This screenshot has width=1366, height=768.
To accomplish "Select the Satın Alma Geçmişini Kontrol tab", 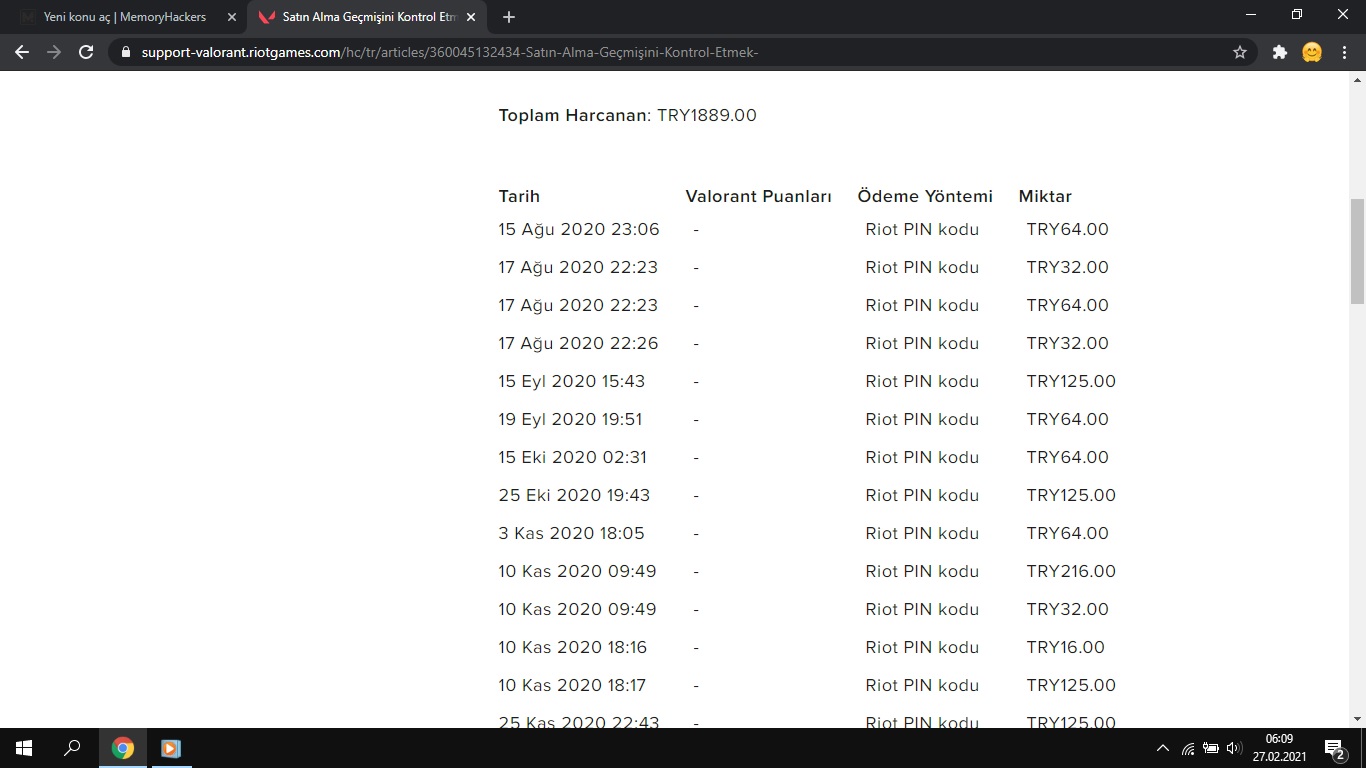I will pos(366,17).
